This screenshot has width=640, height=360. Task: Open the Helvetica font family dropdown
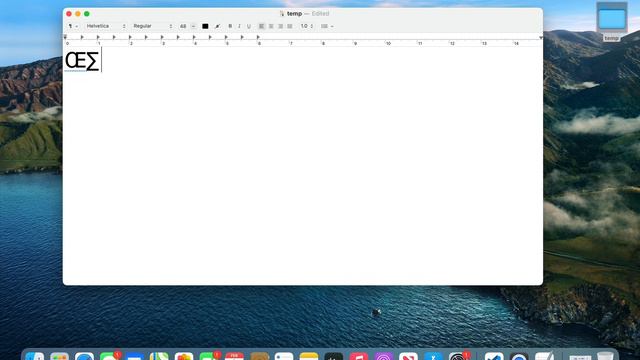(106, 26)
